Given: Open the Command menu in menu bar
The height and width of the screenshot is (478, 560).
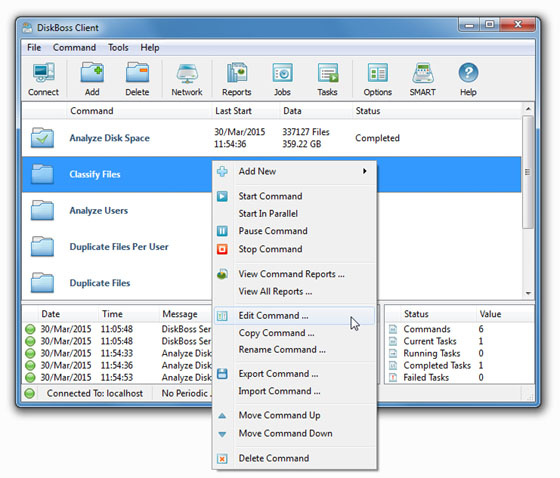Looking at the screenshot, I should coord(74,48).
